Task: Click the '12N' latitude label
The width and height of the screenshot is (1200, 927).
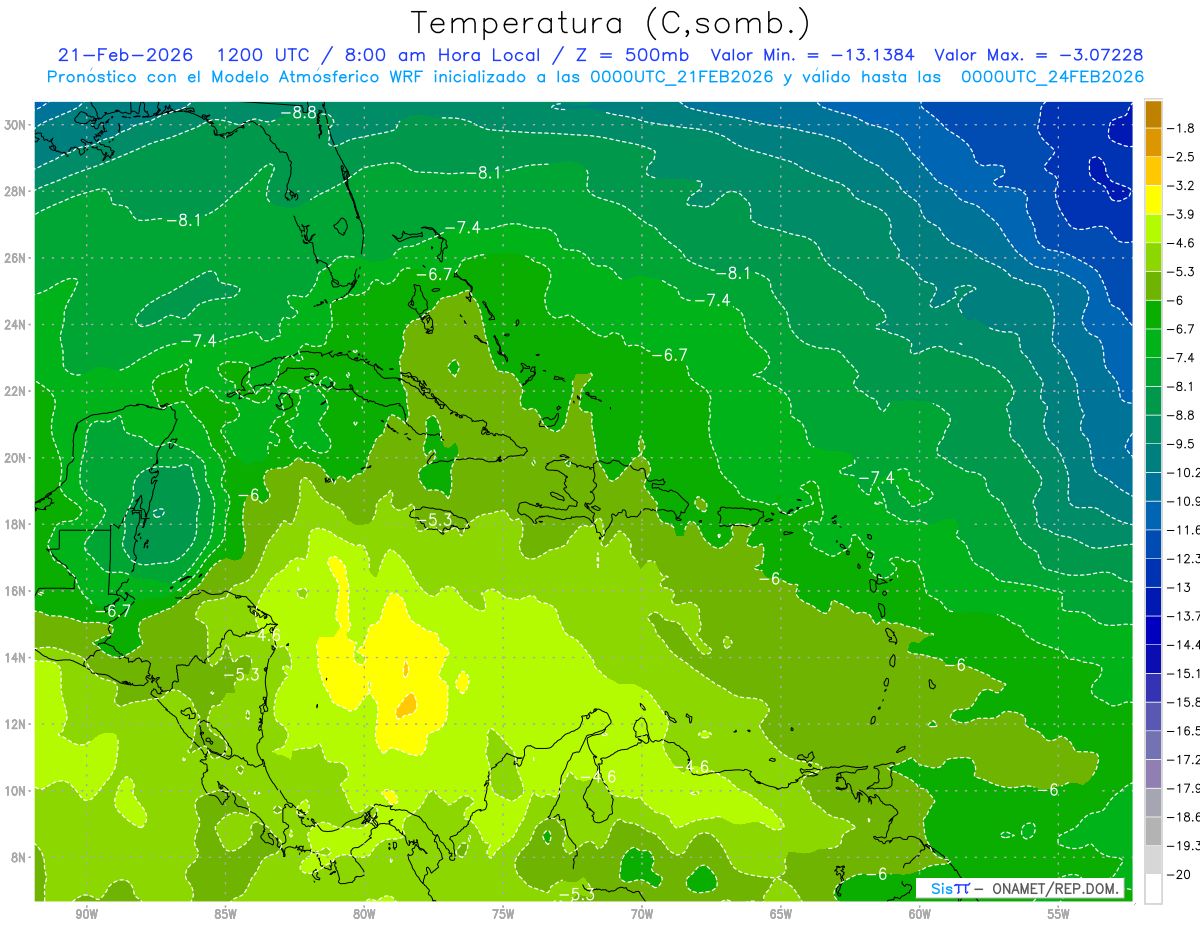Action: (15, 724)
